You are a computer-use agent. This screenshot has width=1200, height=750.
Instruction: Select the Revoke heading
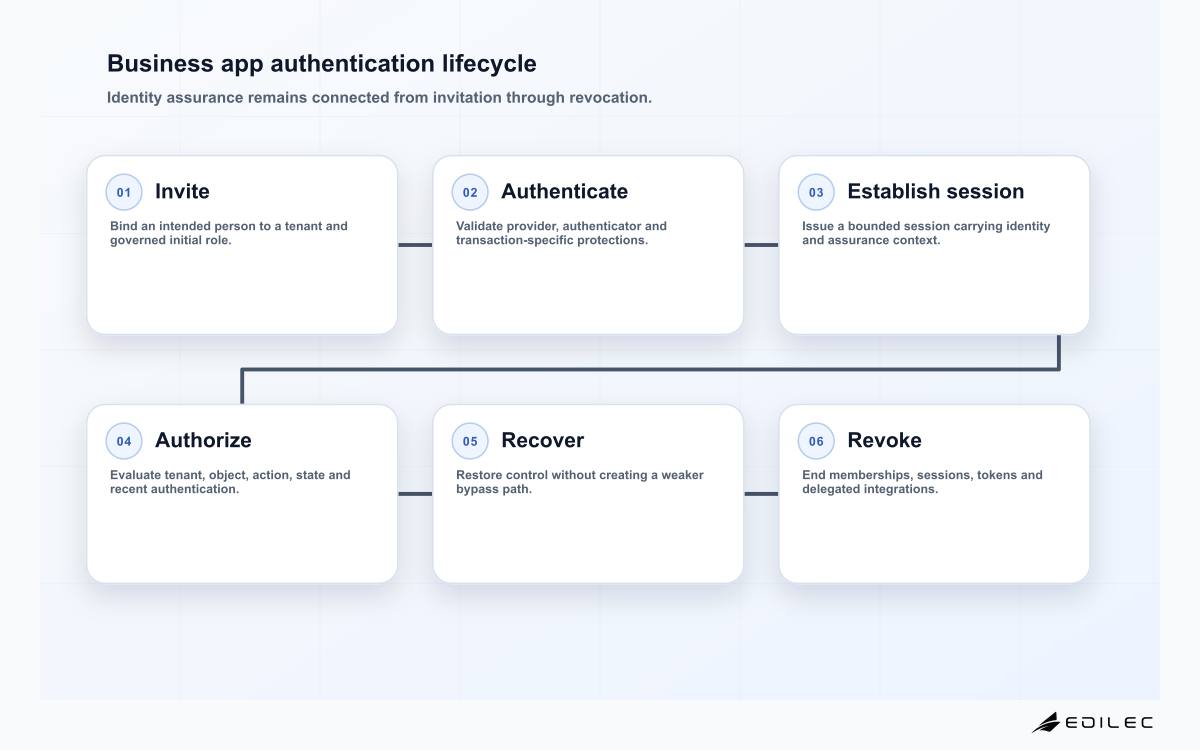(x=884, y=440)
